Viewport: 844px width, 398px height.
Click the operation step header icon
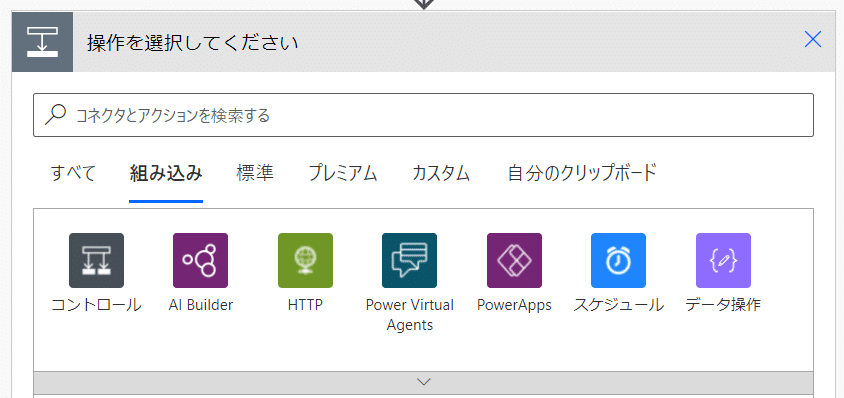tap(43, 42)
